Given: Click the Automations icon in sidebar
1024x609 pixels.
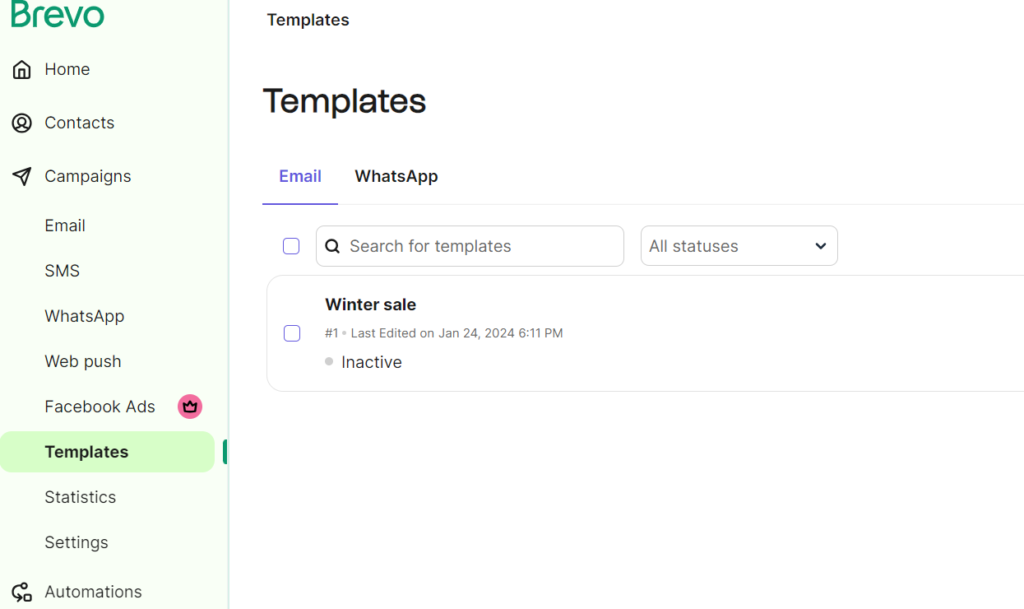Looking at the screenshot, I should click(x=21, y=592).
